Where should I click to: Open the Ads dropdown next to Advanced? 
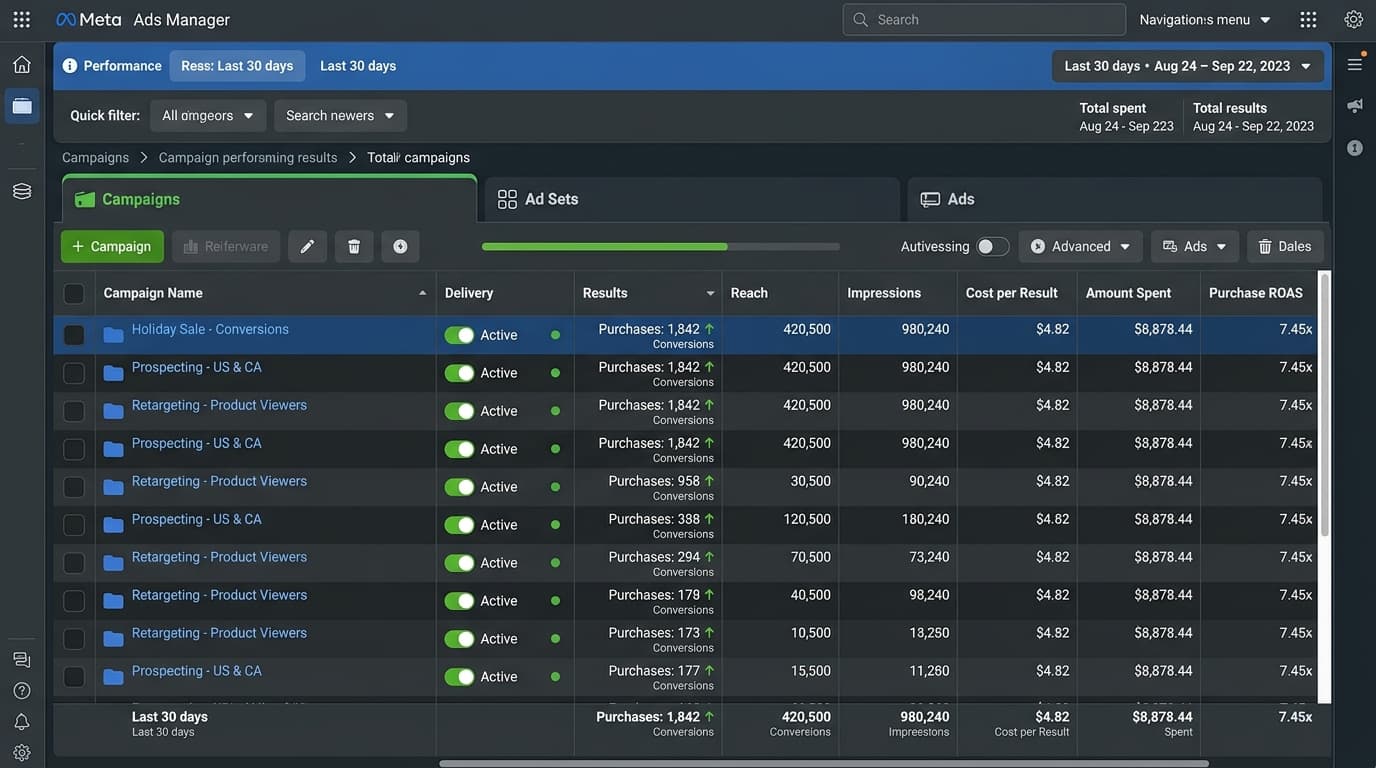[x=1195, y=246]
